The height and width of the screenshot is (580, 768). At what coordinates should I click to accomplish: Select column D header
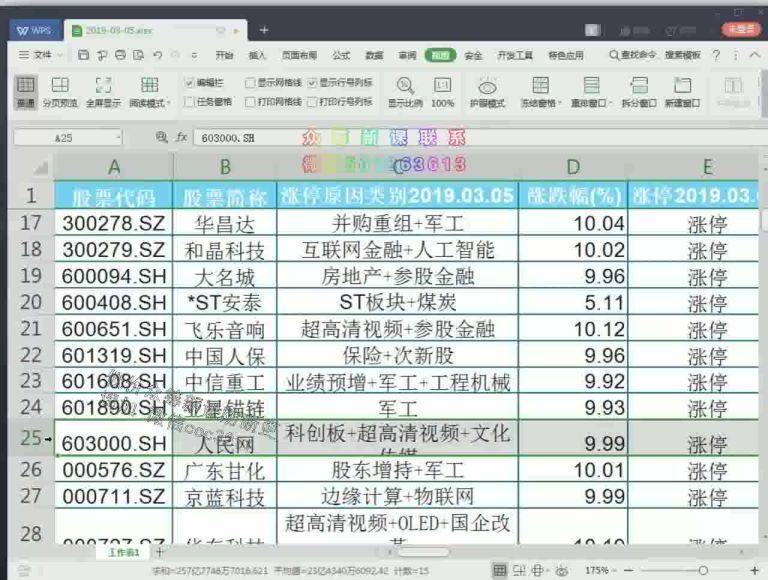[x=573, y=167]
